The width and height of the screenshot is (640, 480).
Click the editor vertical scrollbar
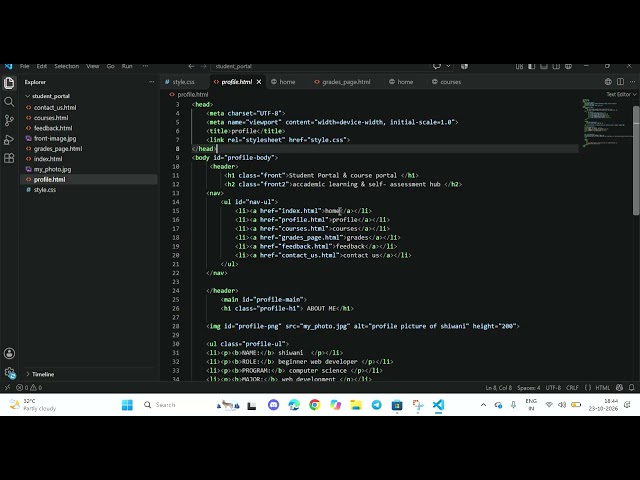point(636,160)
